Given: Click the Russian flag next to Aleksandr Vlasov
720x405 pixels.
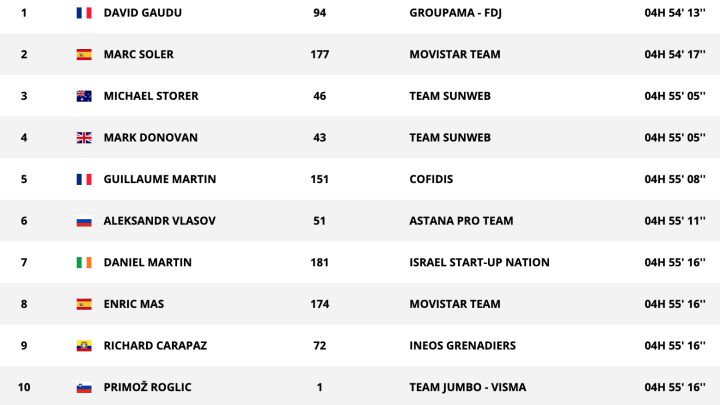Looking at the screenshot, I should [x=84, y=221].
